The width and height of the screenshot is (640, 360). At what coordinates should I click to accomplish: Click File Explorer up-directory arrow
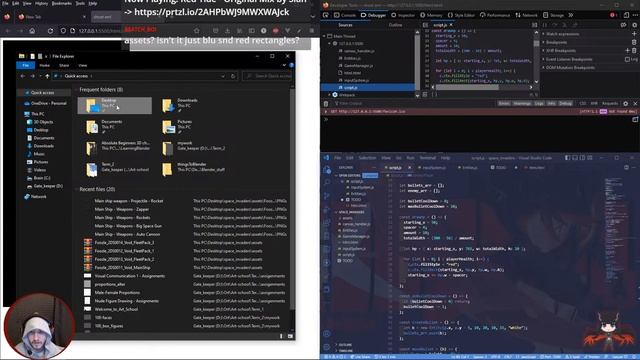coord(47,76)
